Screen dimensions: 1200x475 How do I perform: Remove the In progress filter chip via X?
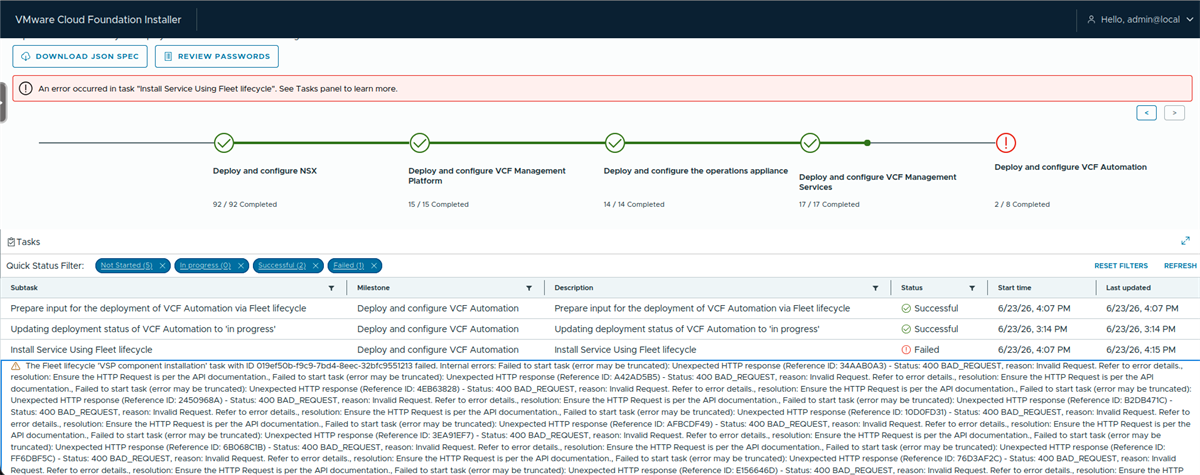point(240,265)
